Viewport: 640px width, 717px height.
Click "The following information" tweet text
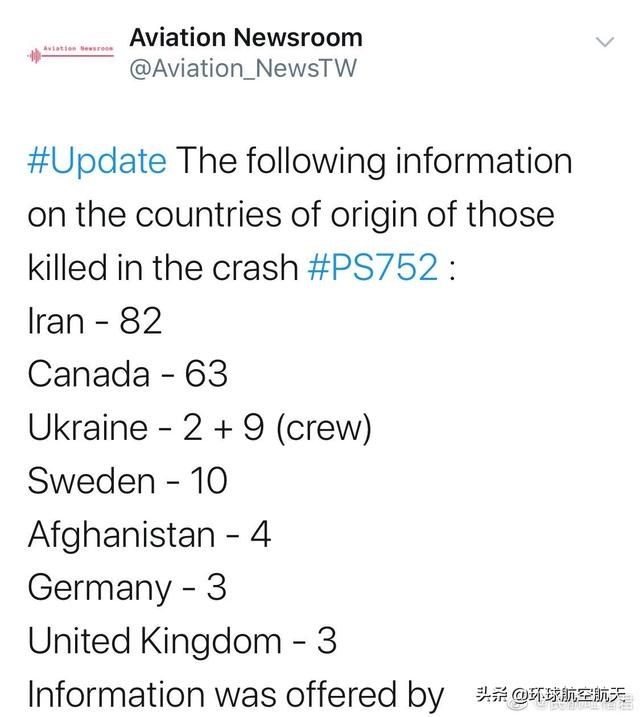[x=374, y=161]
